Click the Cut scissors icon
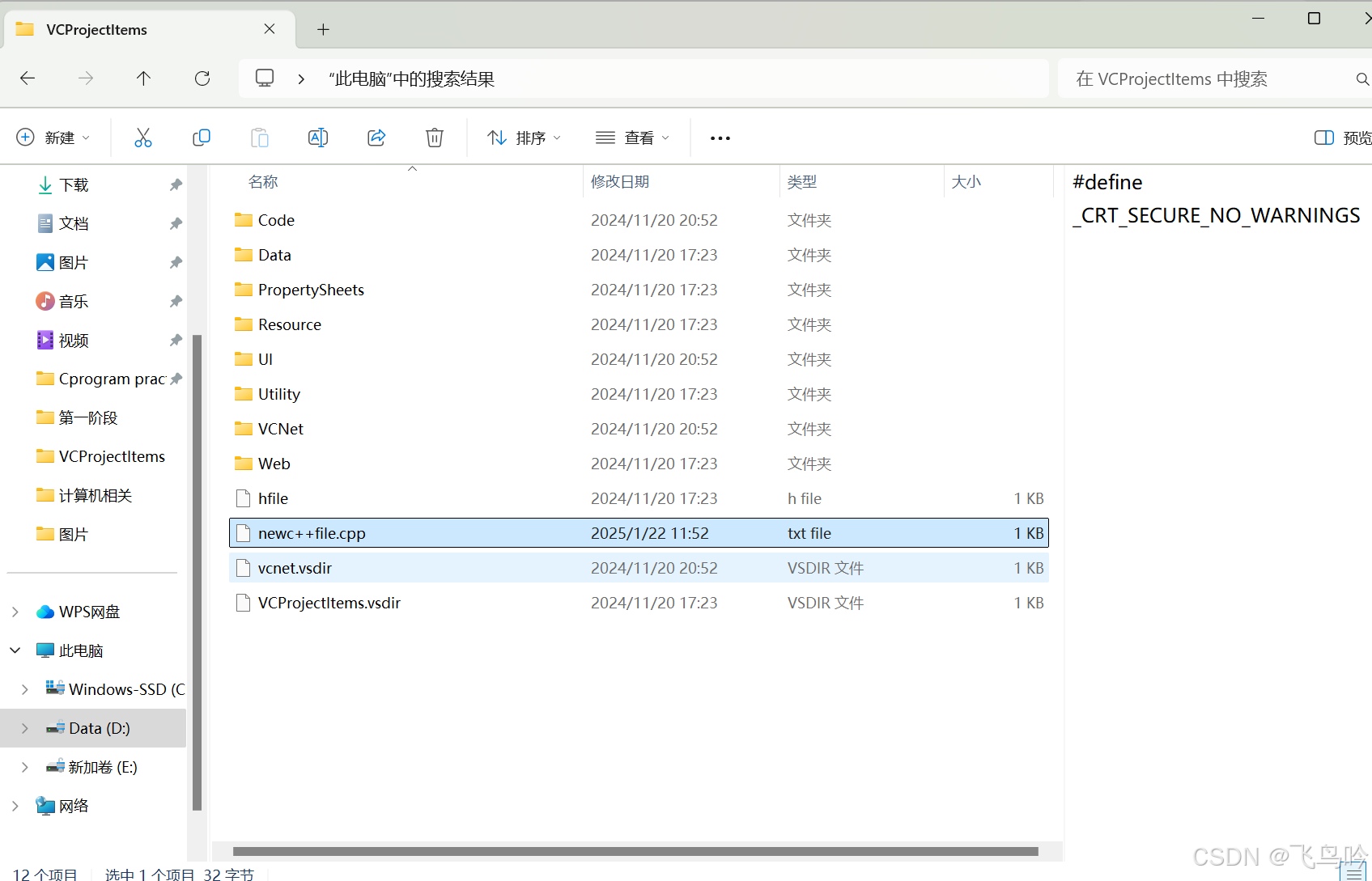This screenshot has height=881, width=1372. pos(143,138)
